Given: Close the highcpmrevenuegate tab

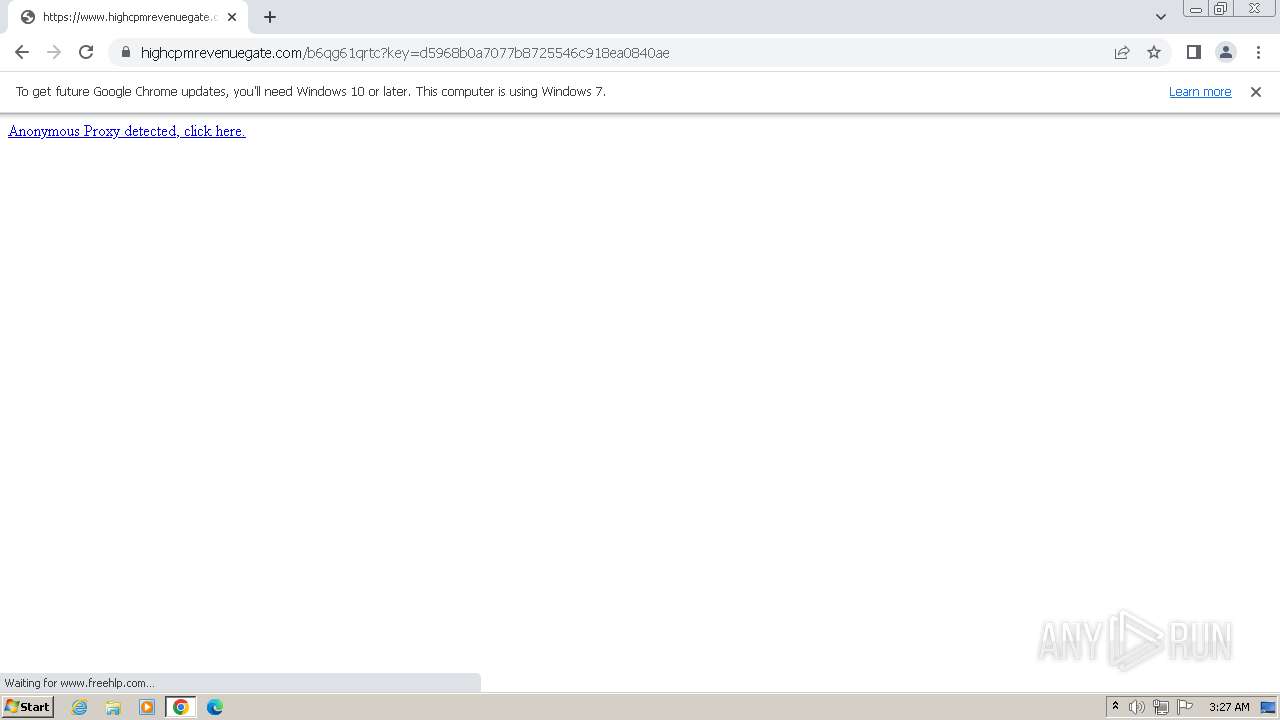Looking at the screenshot, I should pos(232,17).
